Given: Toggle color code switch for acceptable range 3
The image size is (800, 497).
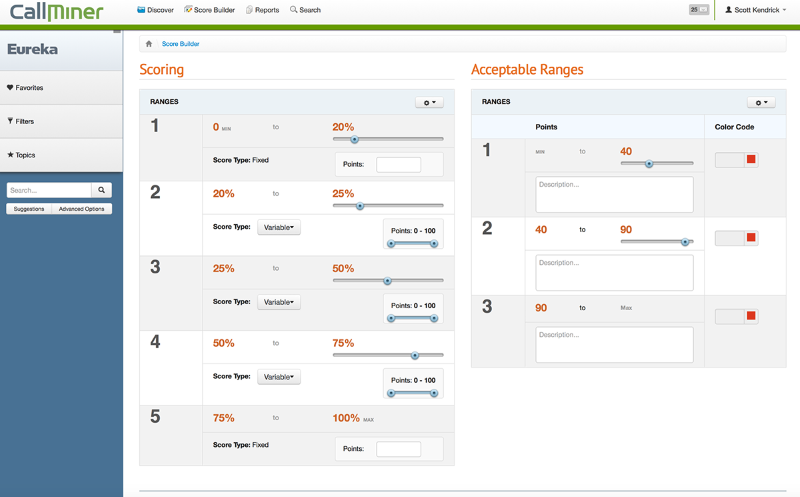Looking at the screenshot, I should tap(737, 316).
